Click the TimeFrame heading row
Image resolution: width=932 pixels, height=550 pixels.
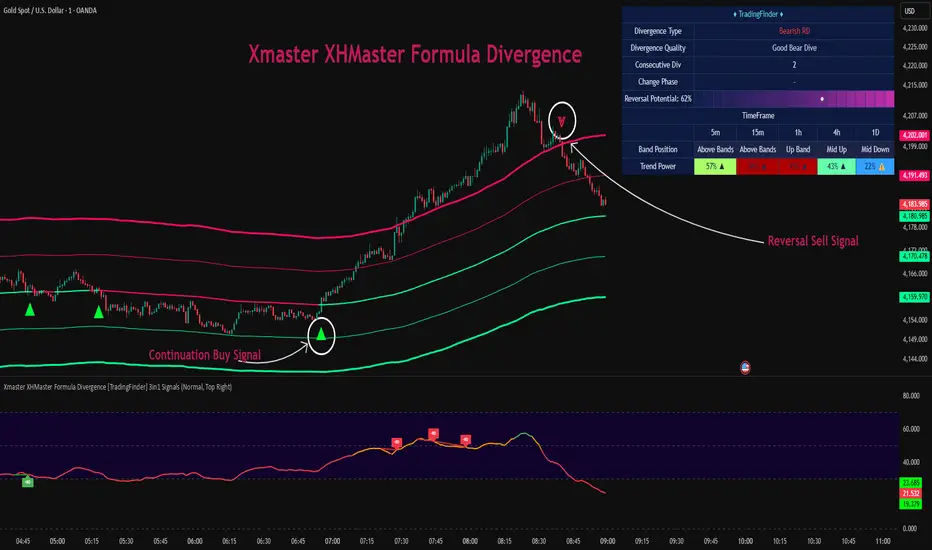(x=758, y=115)
